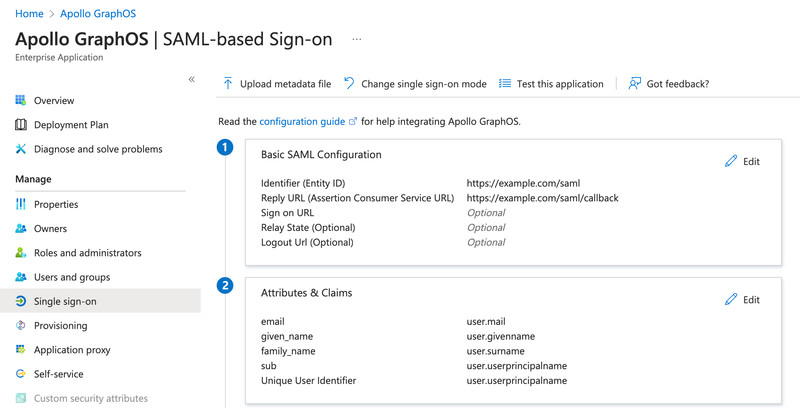
Task: Open the configuration guide link
Action: click(x=302, y=121)
